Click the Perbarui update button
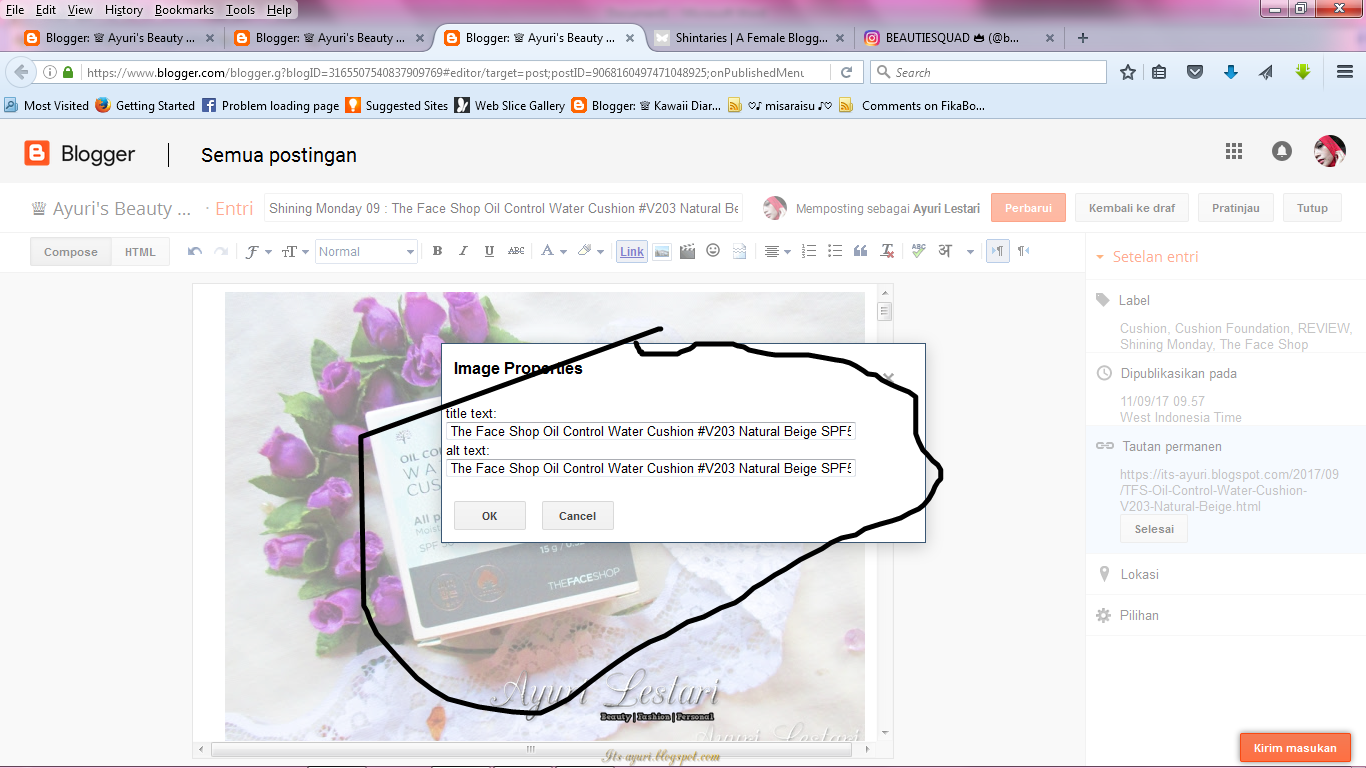 click(1028, 208)
